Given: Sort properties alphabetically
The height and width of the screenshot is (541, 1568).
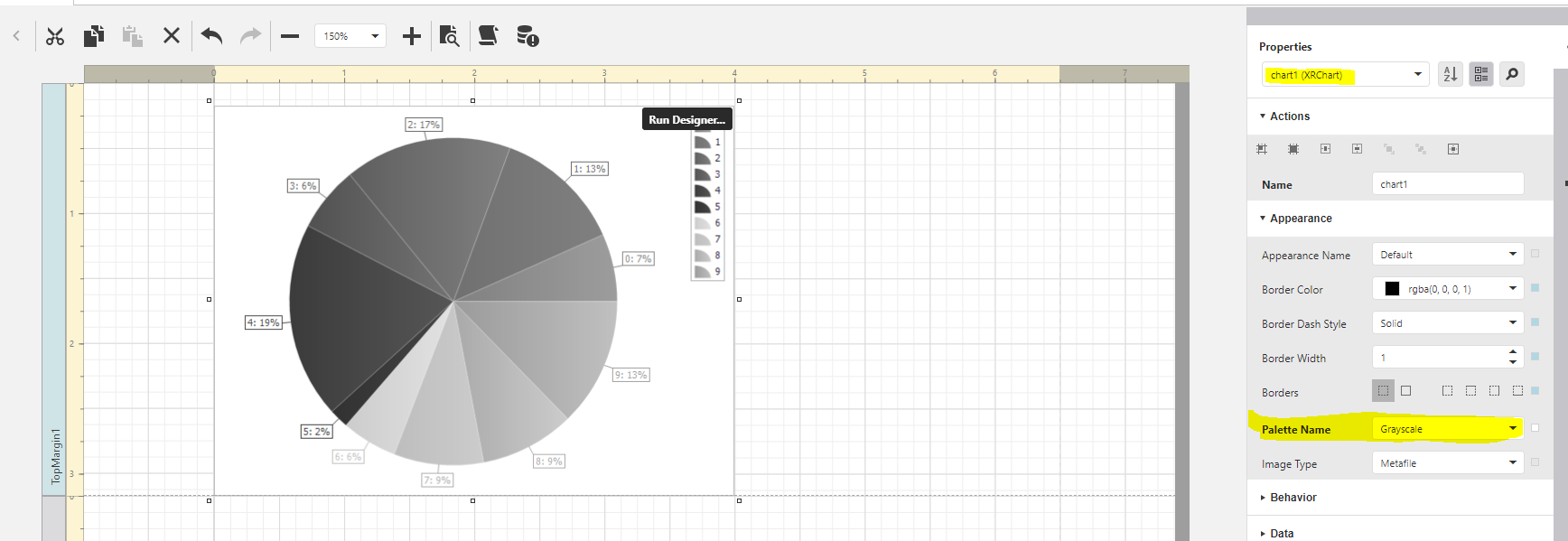Looking at the screenshot, I should (x=1451, y=74).
